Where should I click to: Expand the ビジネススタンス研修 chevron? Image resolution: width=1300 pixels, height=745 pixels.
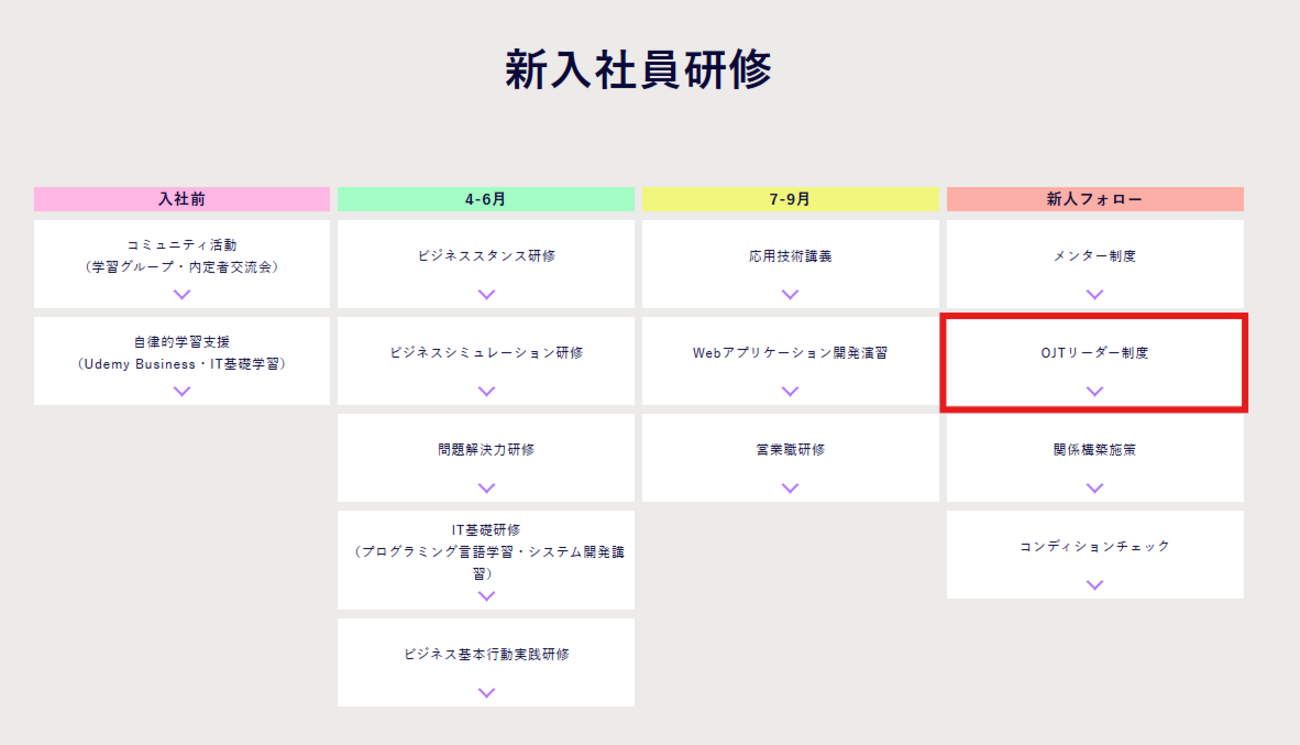486,294
